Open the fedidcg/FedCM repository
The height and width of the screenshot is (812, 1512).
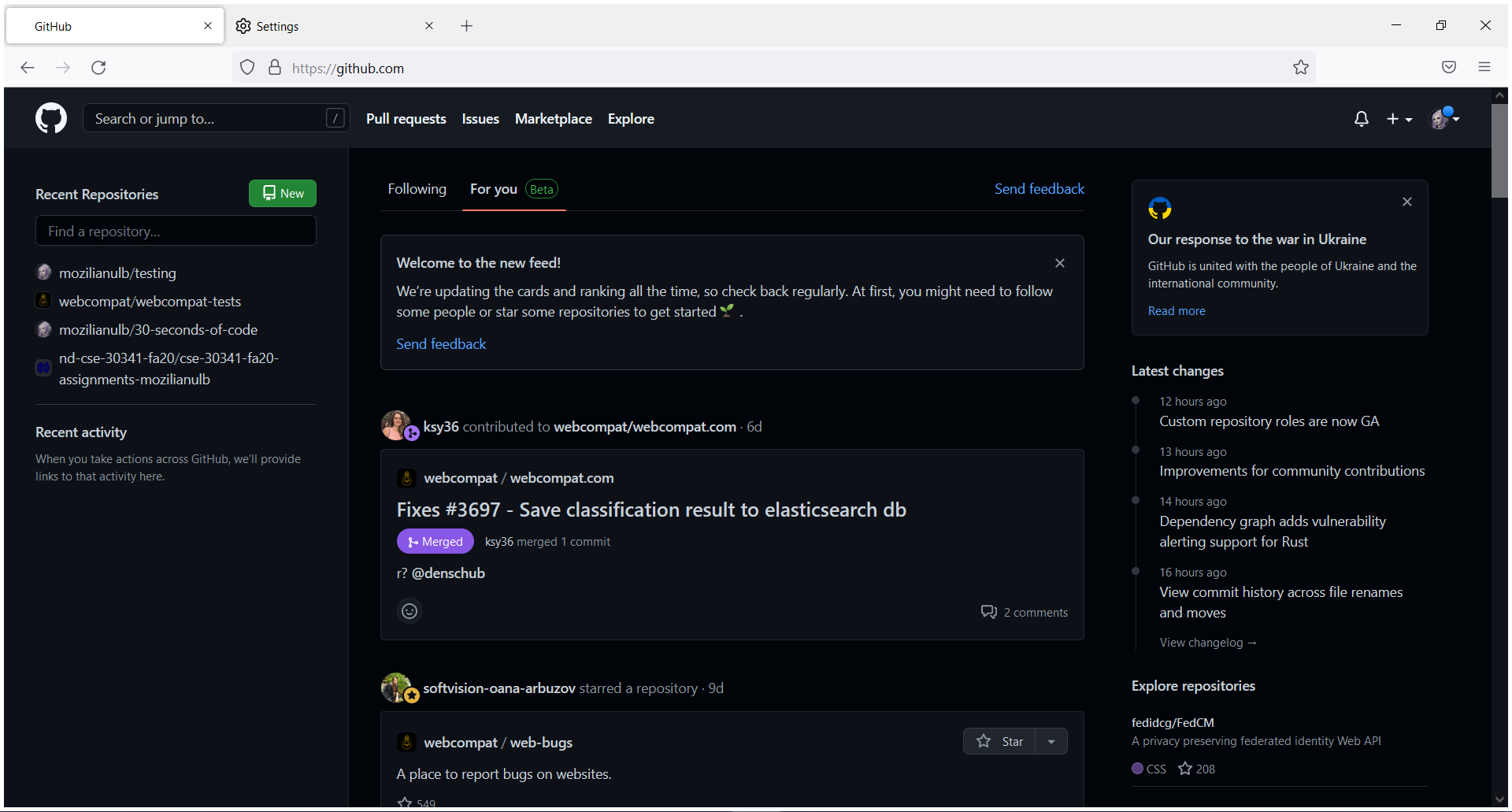[x=1173, y=722]
